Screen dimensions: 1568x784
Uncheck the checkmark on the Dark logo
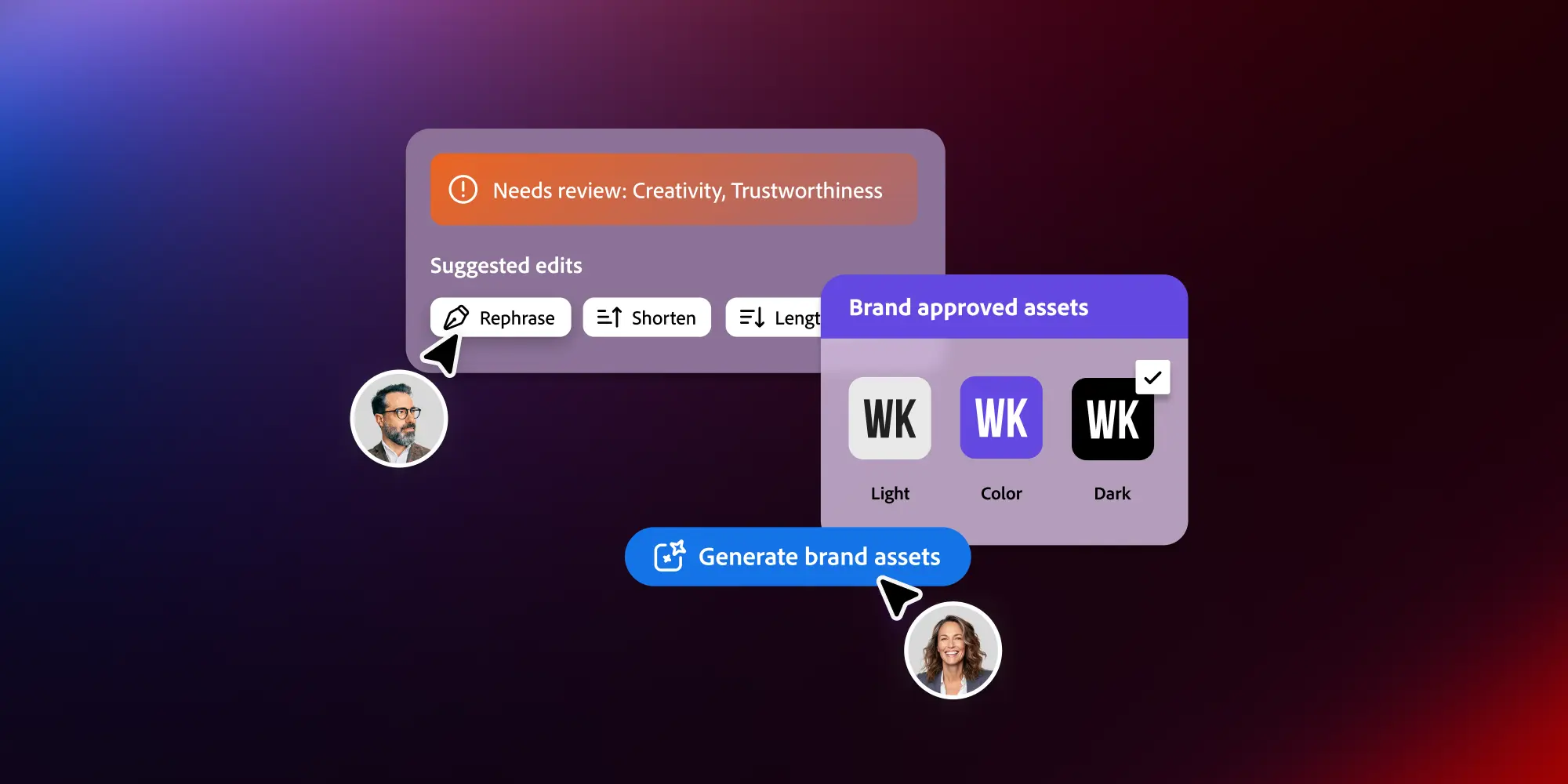point(1152,377)
